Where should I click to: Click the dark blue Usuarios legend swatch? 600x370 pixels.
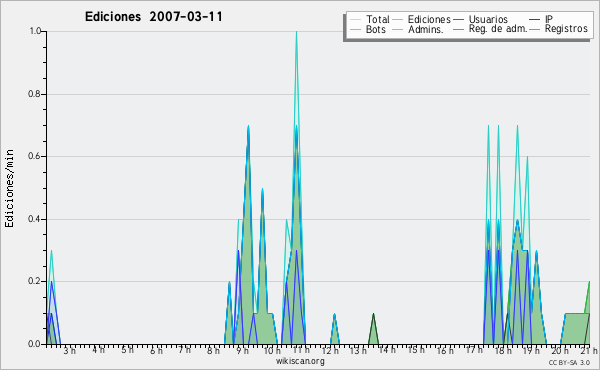[x=458, y=20]
